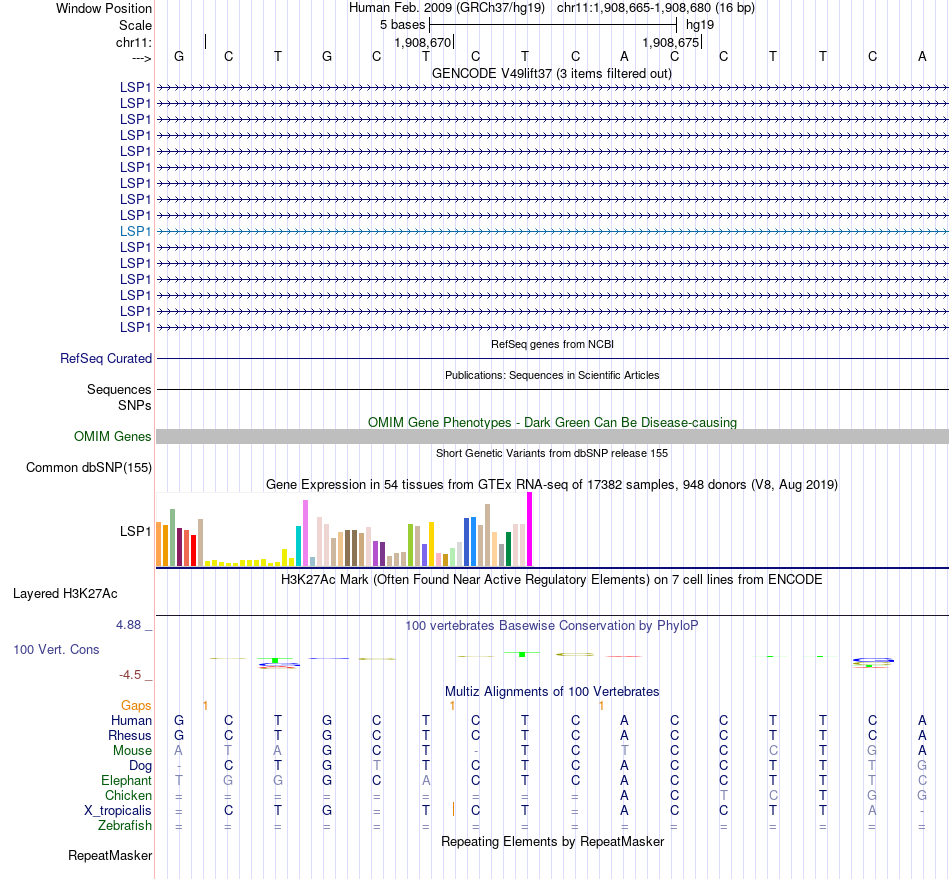Select the Mouse species label
The image size is (950, 879).
coord(132,751)
